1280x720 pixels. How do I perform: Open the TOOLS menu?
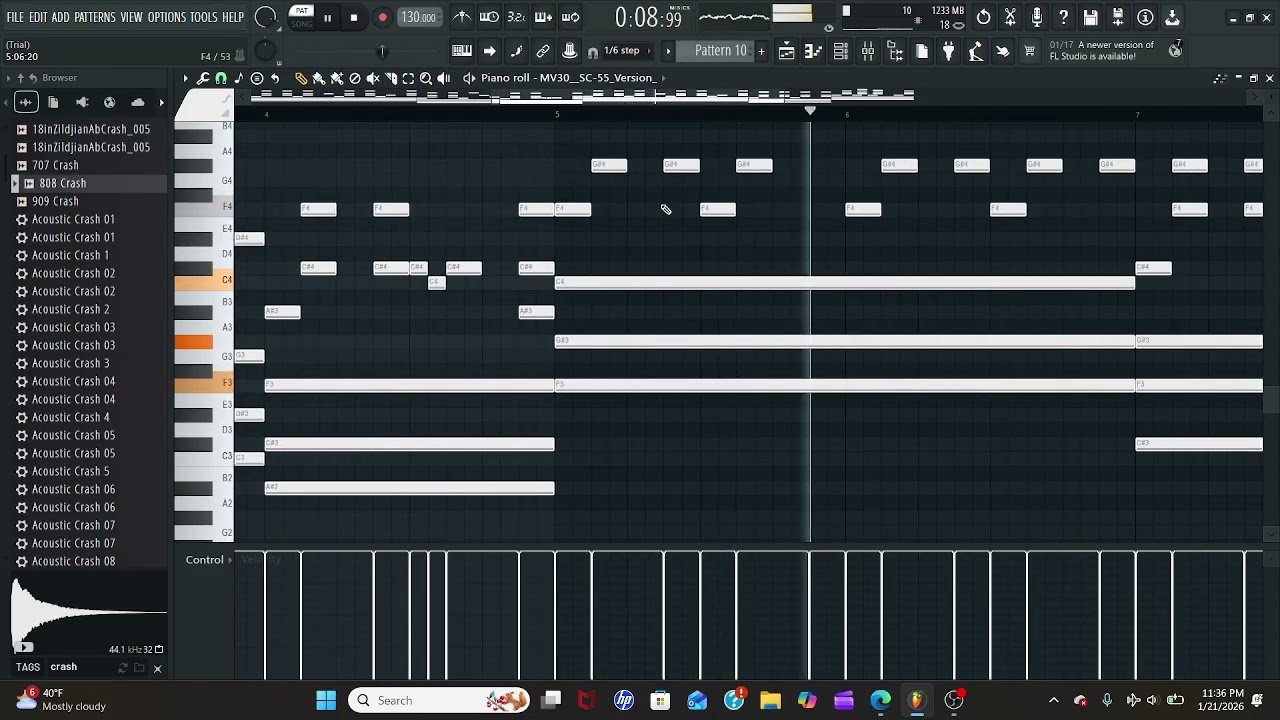[204, 18]
